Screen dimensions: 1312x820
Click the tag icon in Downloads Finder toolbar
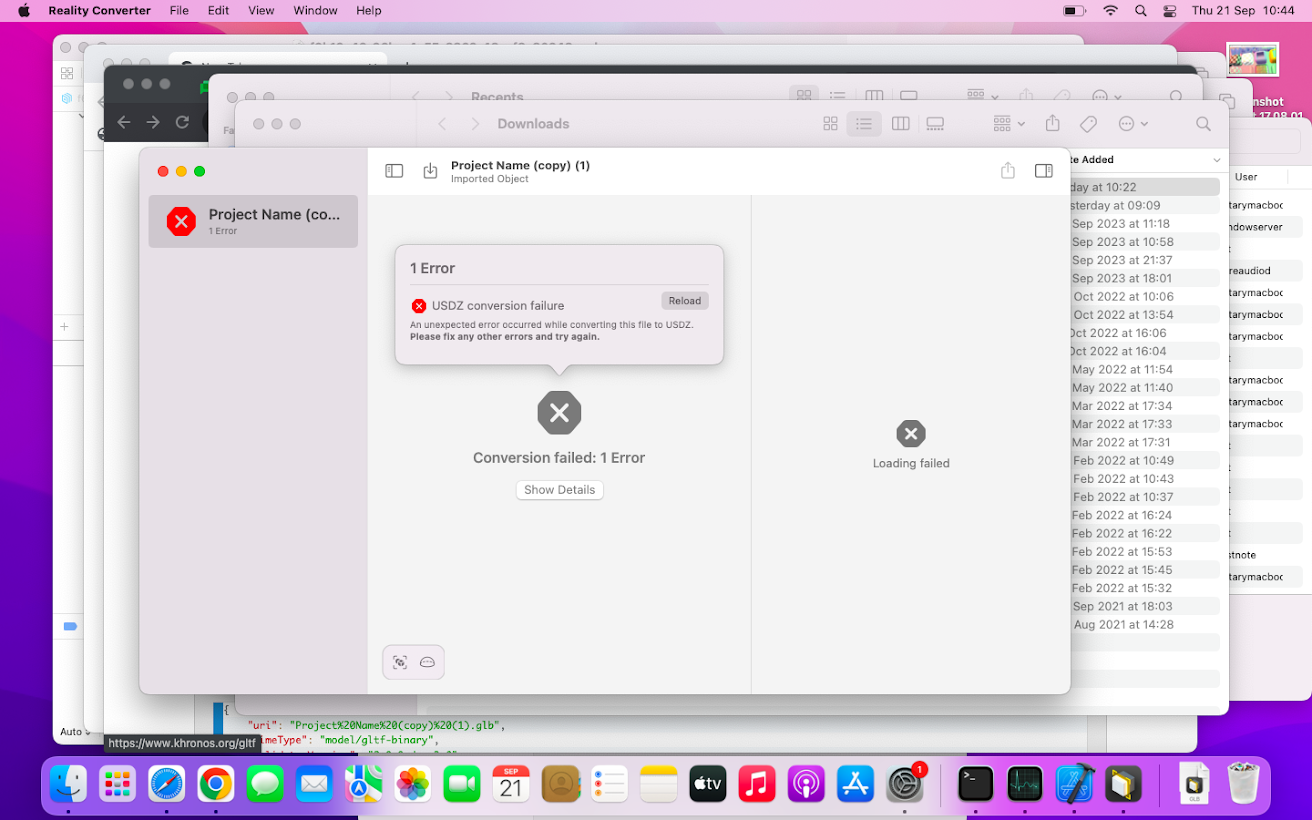1088,124
